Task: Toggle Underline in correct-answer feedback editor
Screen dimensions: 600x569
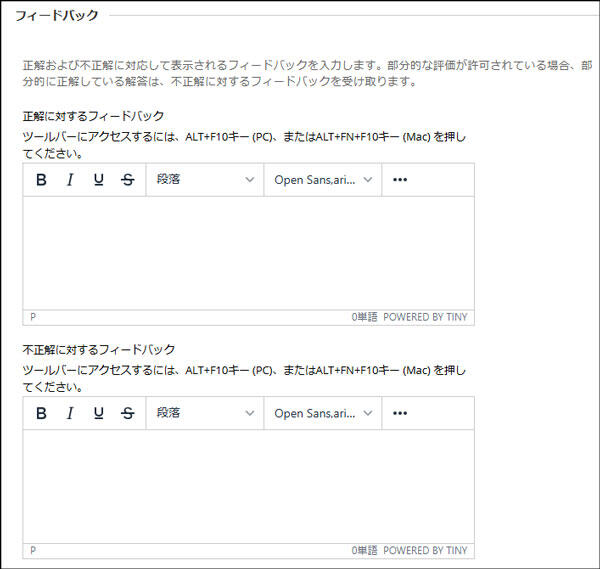Action: pyautogui.click(x=99, y=179)
